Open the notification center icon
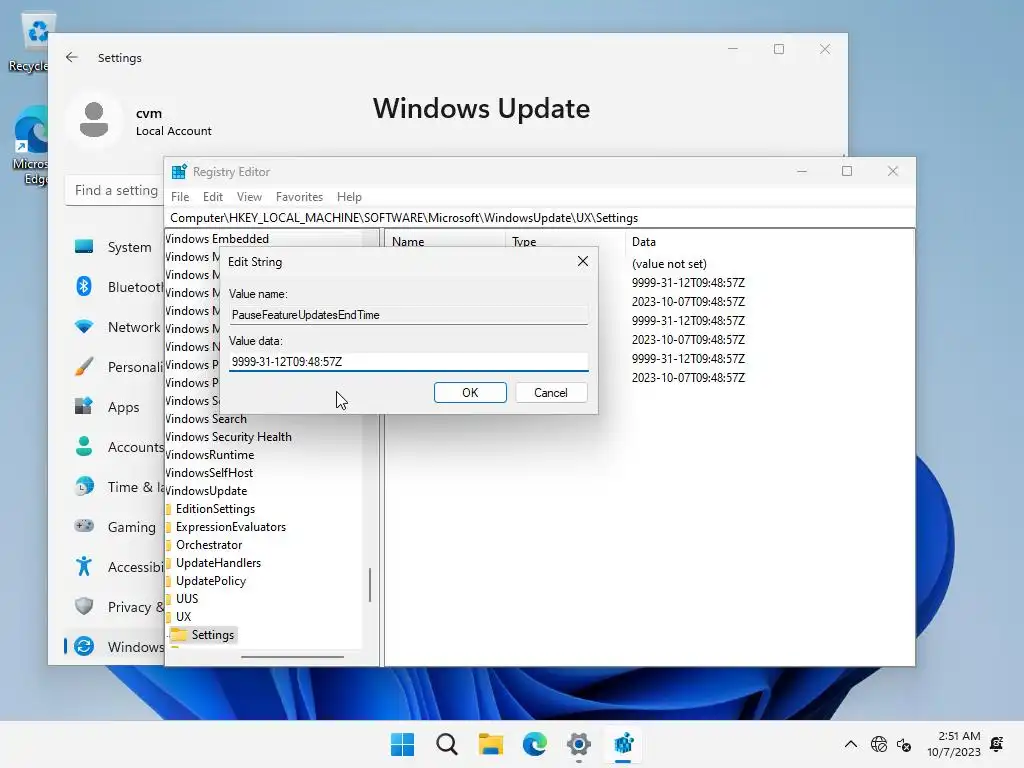The image size is (1024, 768). click(x=997, y=744)
